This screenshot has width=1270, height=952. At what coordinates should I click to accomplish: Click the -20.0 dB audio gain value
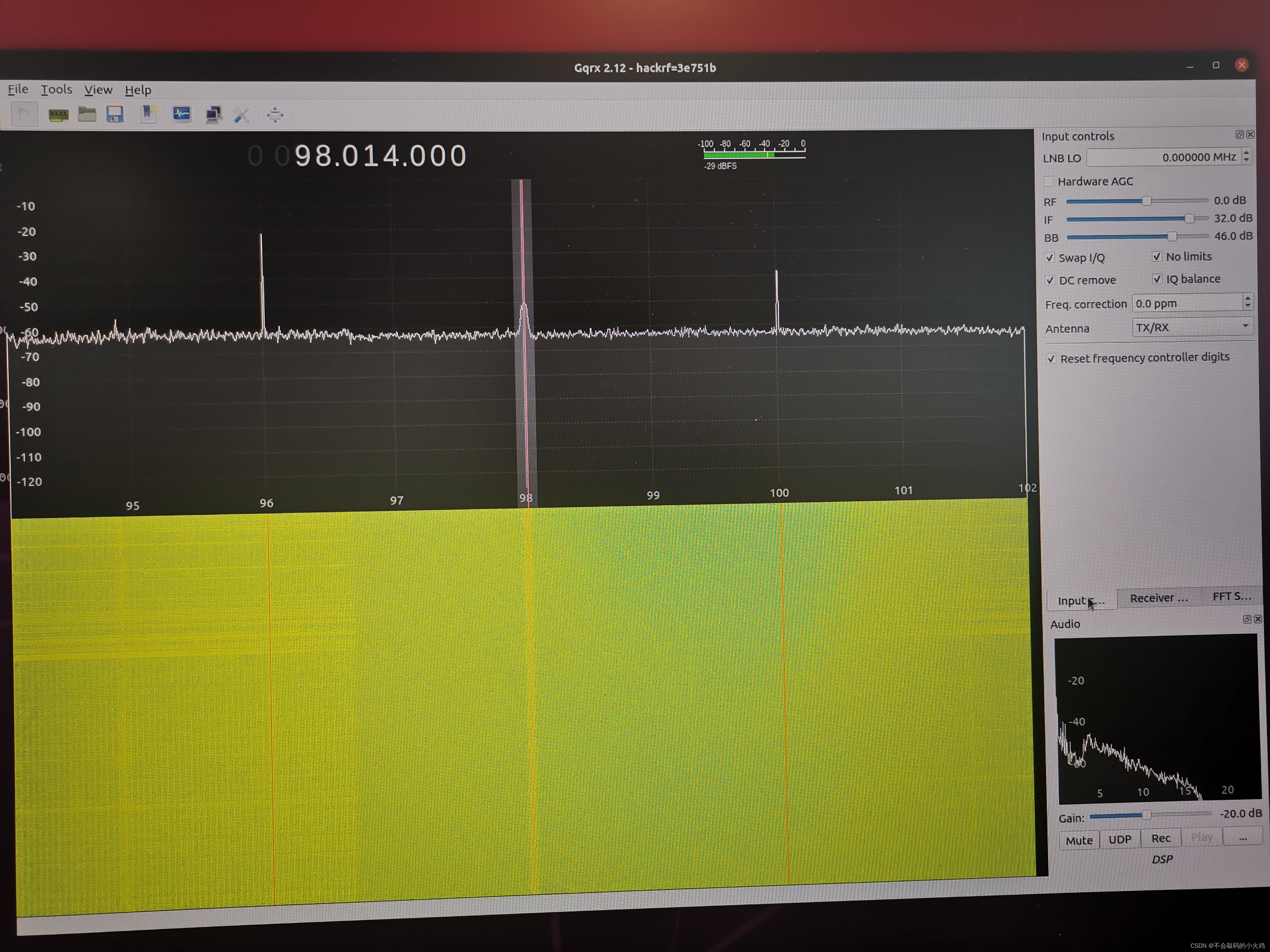(x=1240, y=813)
